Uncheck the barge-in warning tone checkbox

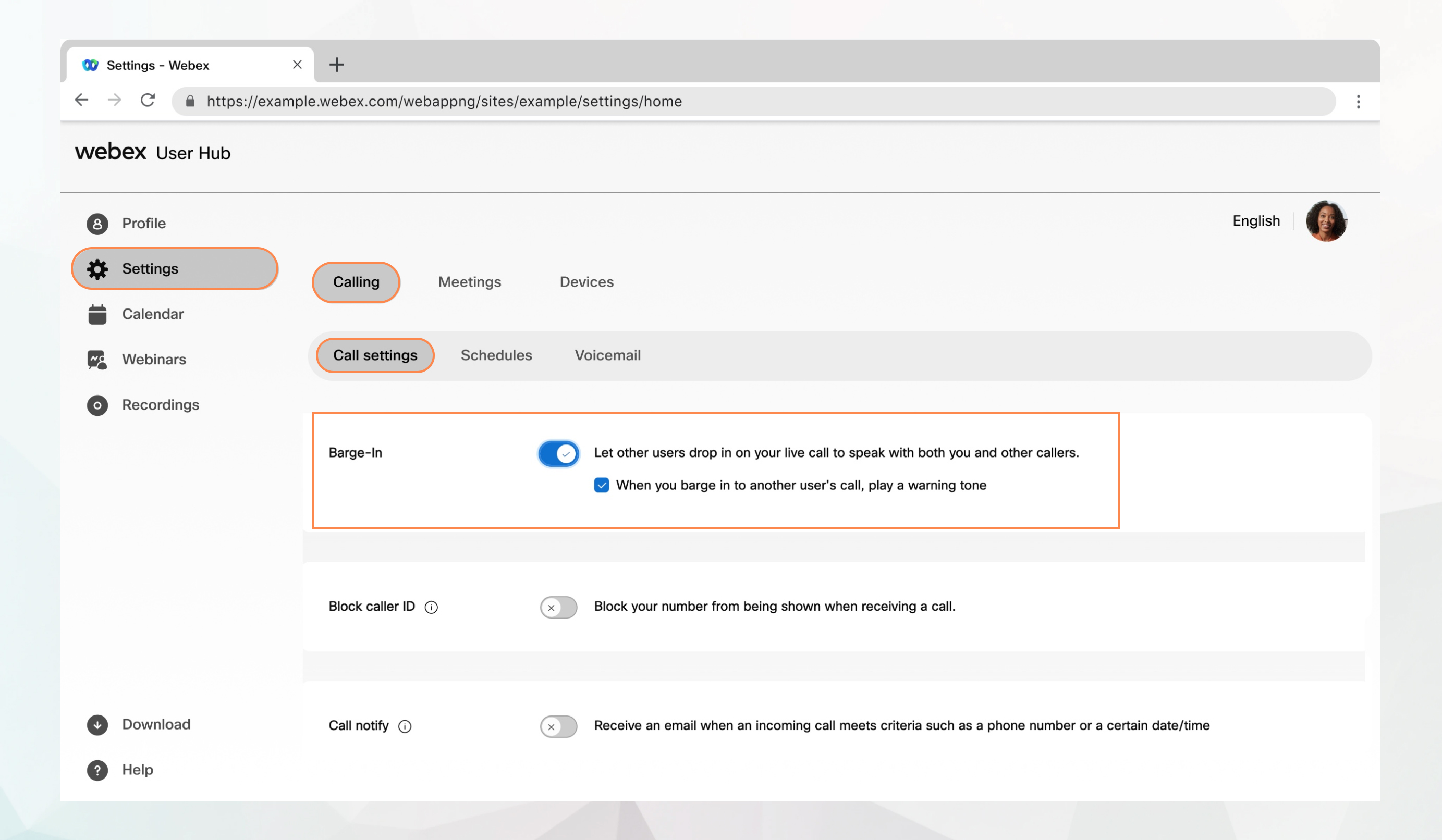coord(601,485)
